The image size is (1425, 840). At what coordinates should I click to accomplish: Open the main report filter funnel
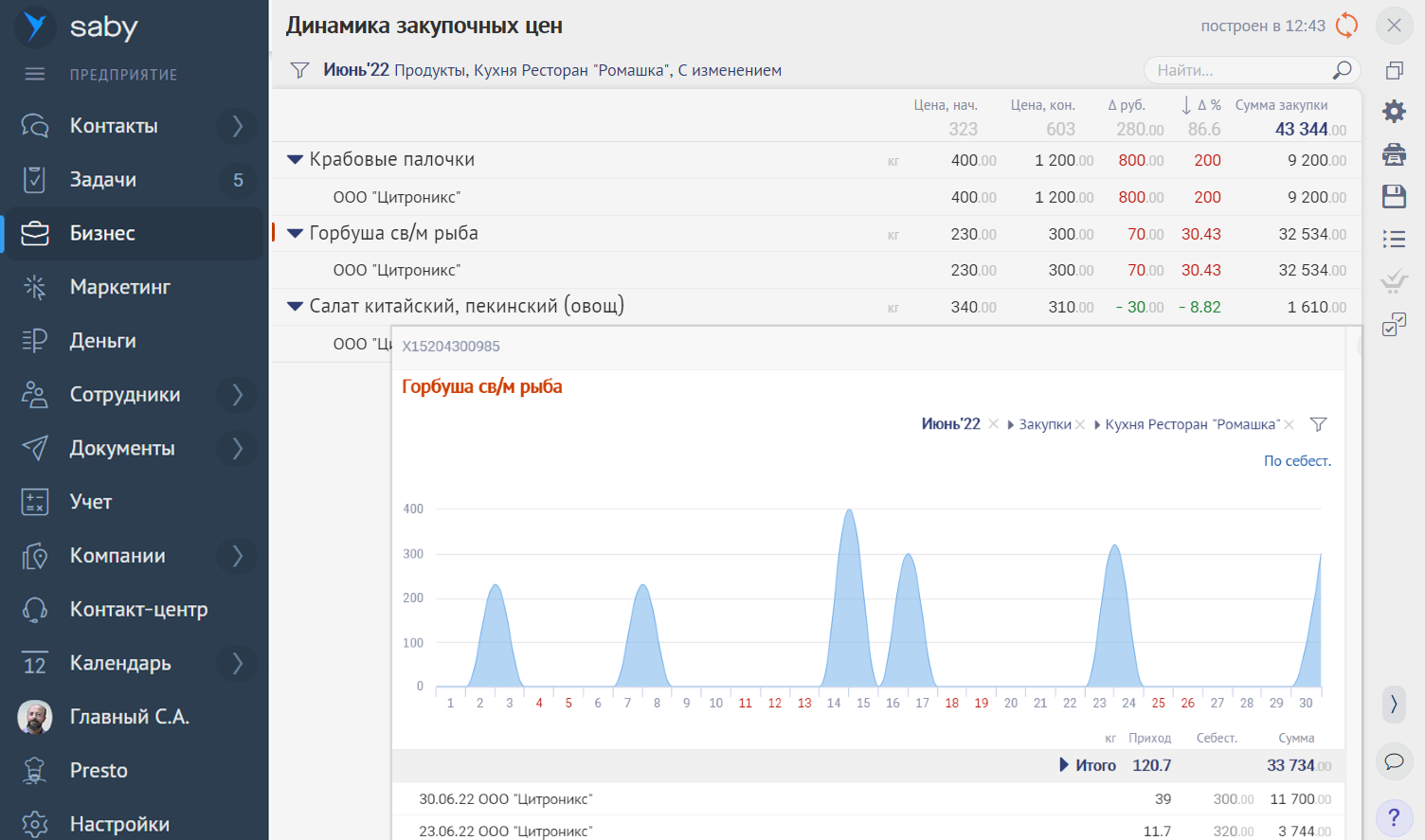pyautogui.click(x=300, y=70)
